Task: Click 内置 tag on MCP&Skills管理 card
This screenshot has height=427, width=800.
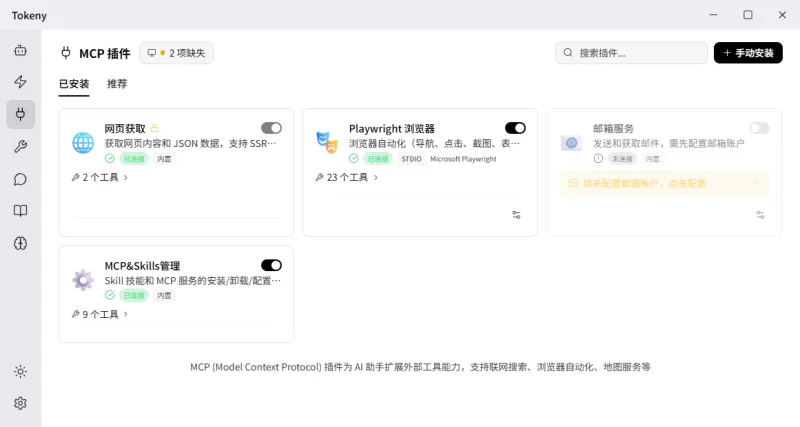Action: 164,295
